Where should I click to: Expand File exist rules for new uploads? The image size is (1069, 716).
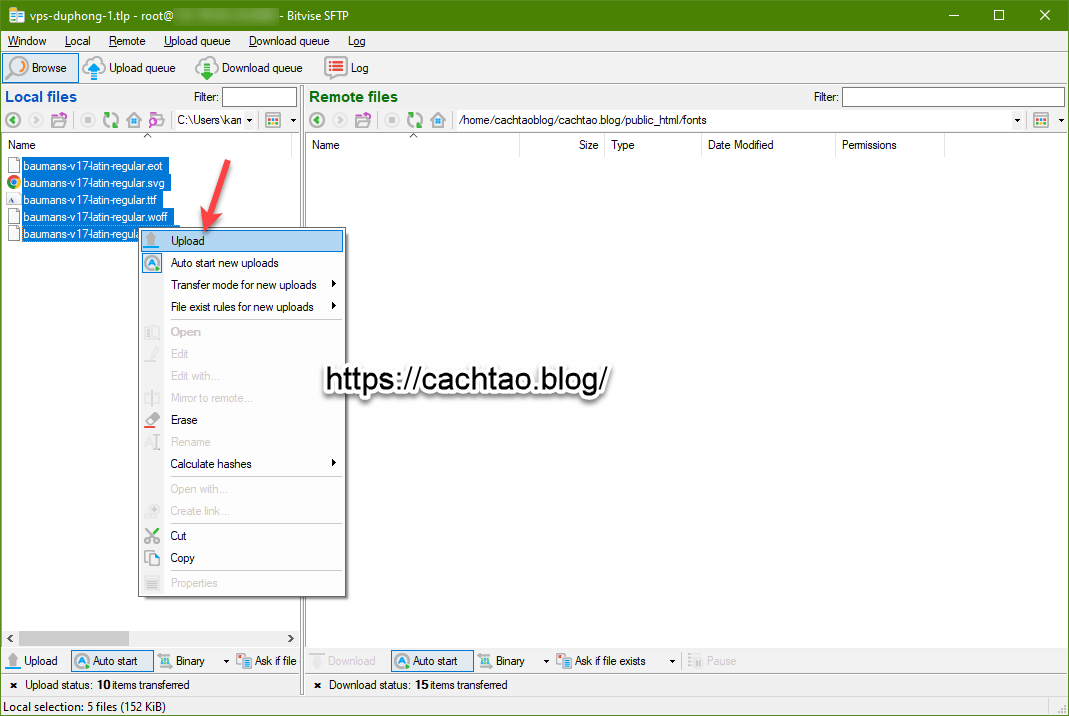pos(242,307)
